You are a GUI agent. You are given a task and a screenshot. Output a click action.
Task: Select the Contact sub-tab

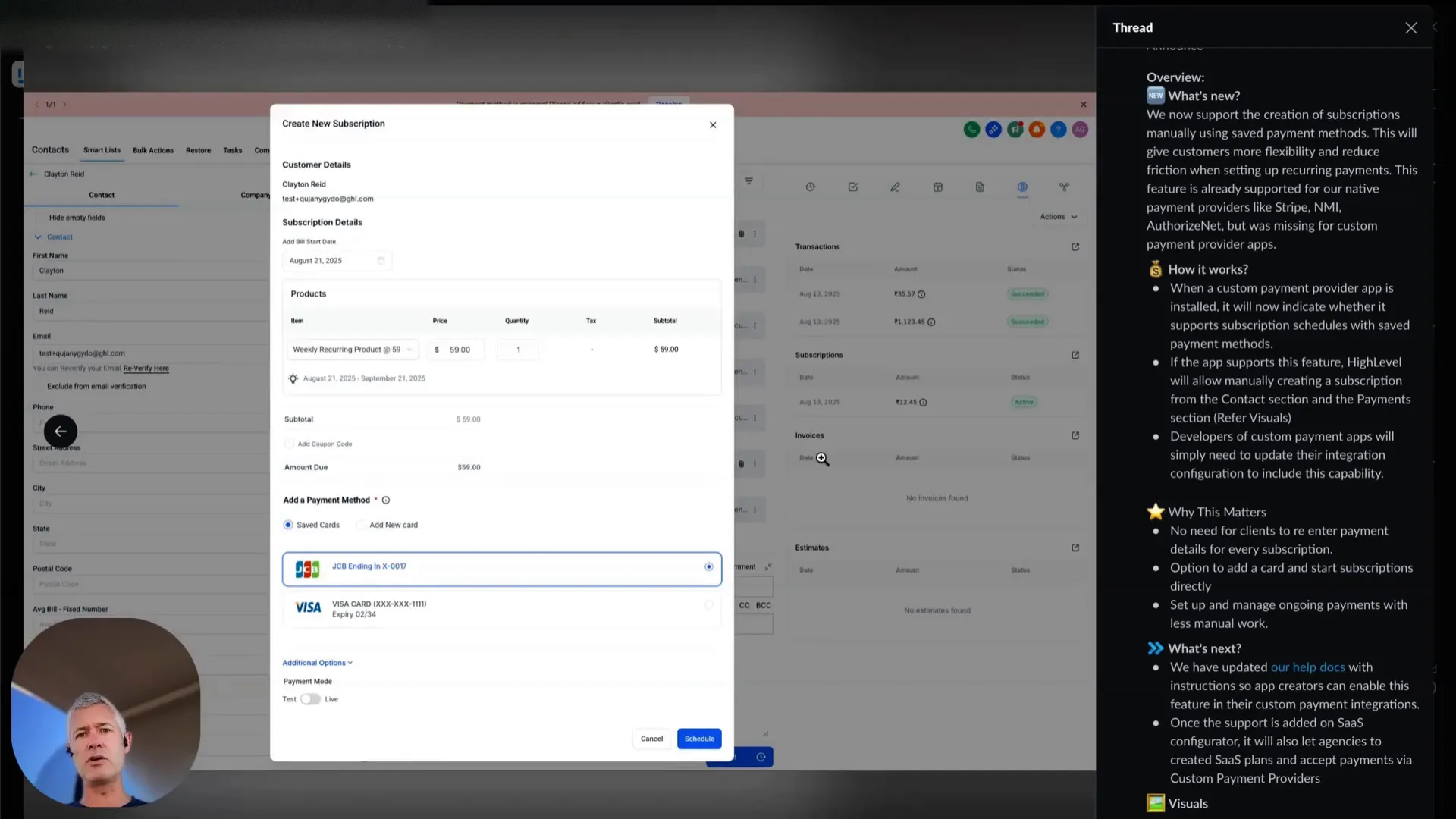tap(102, 196)
